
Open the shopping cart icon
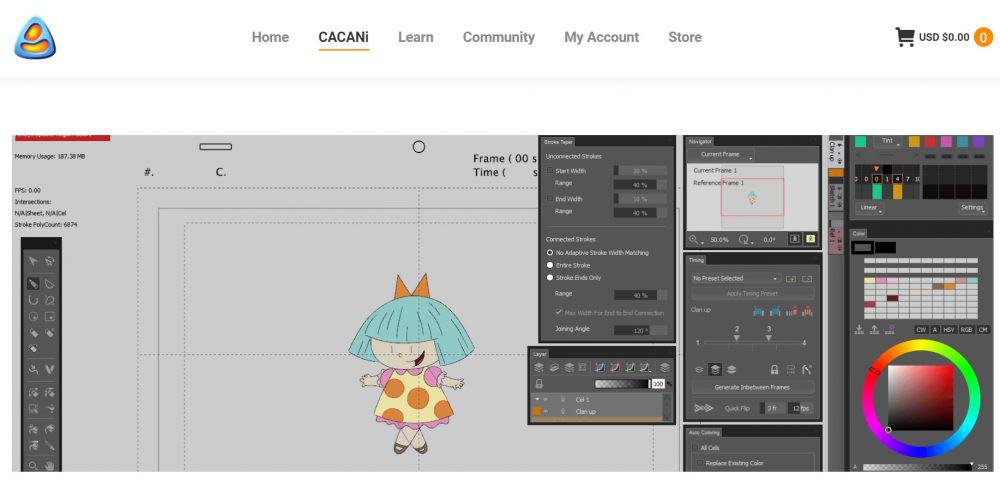point(904,37)
